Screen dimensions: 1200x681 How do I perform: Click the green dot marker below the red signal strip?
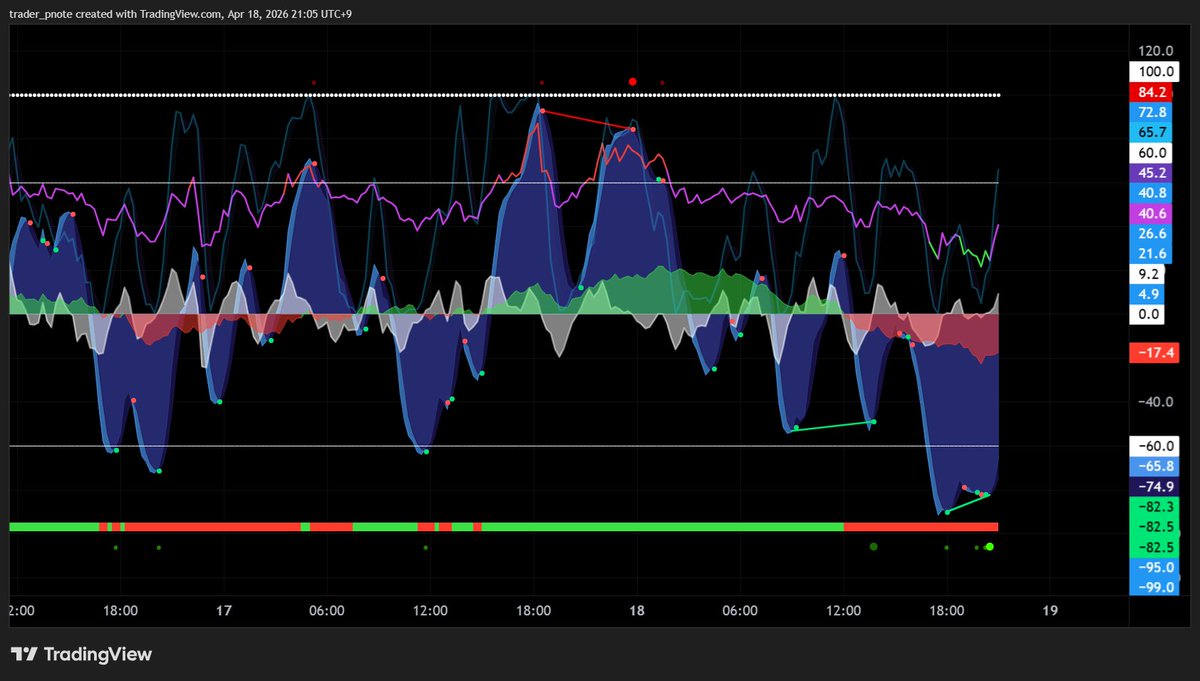988,546
